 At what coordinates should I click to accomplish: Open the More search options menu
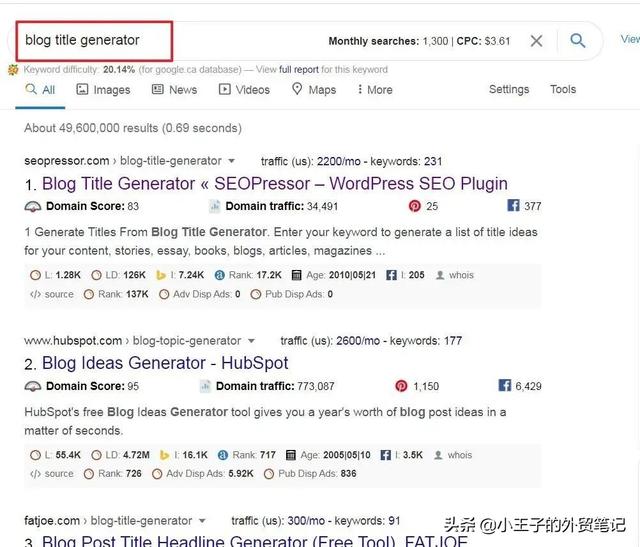375,89
